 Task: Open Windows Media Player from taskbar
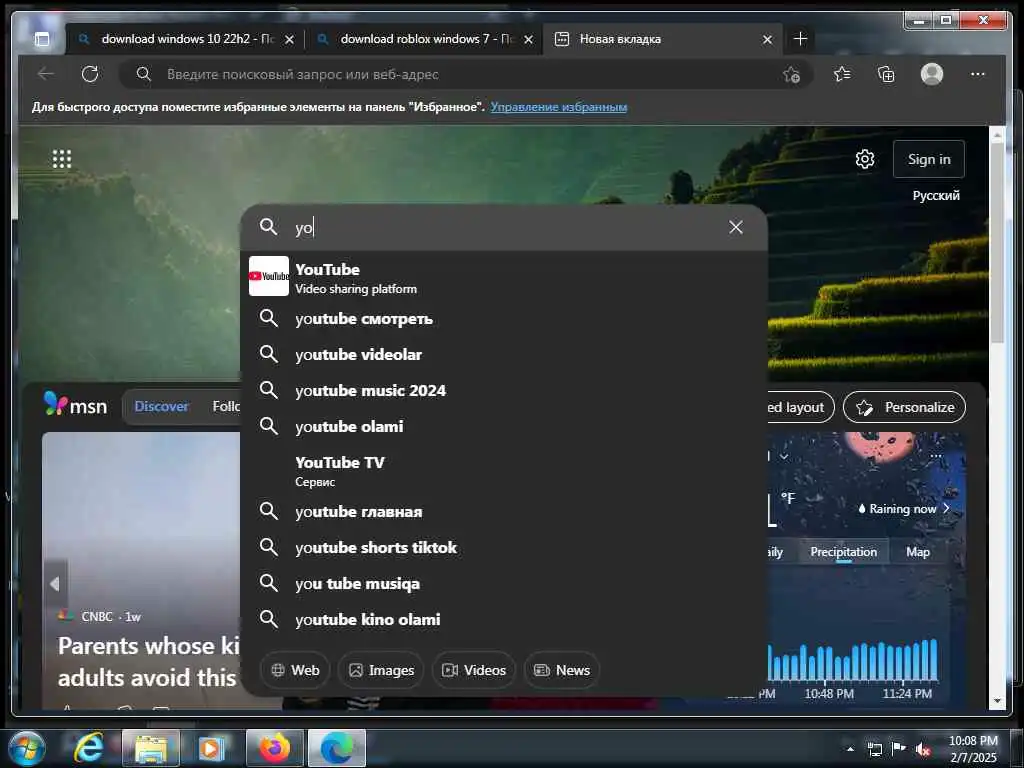click(x=211, y=748)
